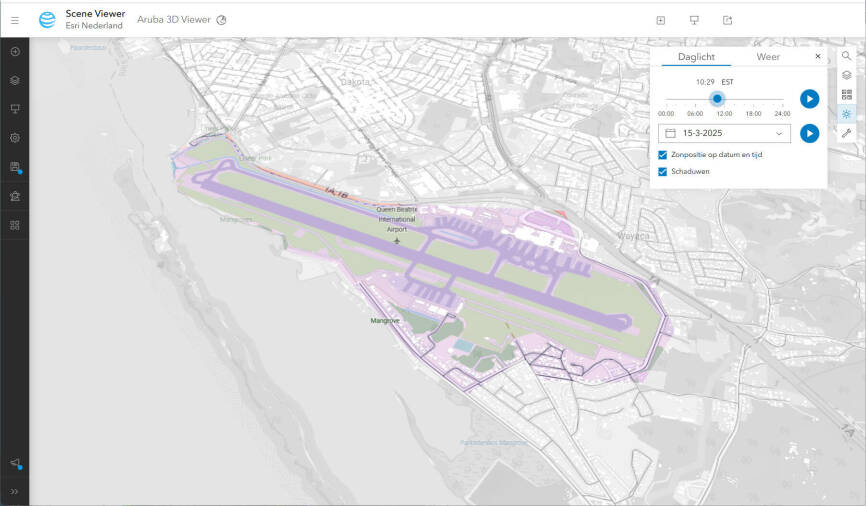Viewport: 866px width, 506px height.
Task: Open the basemap gallery icon on the right
Action: point(846,94)
